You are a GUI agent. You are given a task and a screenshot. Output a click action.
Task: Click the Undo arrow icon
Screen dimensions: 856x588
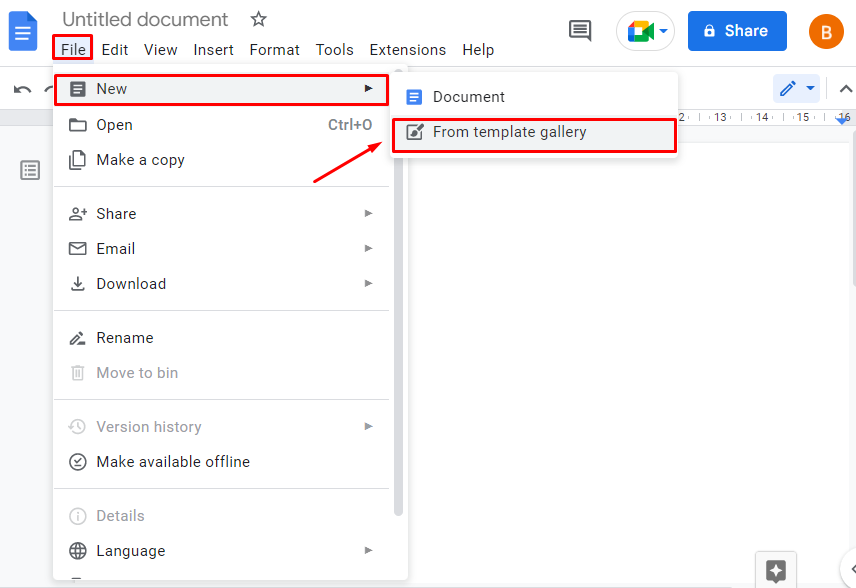click(22, 89)
